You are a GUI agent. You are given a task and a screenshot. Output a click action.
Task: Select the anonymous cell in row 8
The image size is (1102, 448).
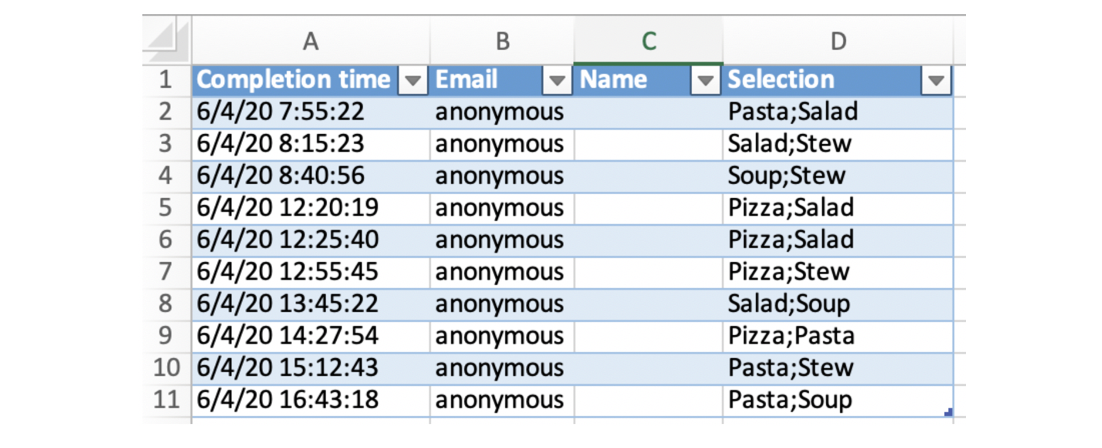pyautogui.click(x=502, y=304)
